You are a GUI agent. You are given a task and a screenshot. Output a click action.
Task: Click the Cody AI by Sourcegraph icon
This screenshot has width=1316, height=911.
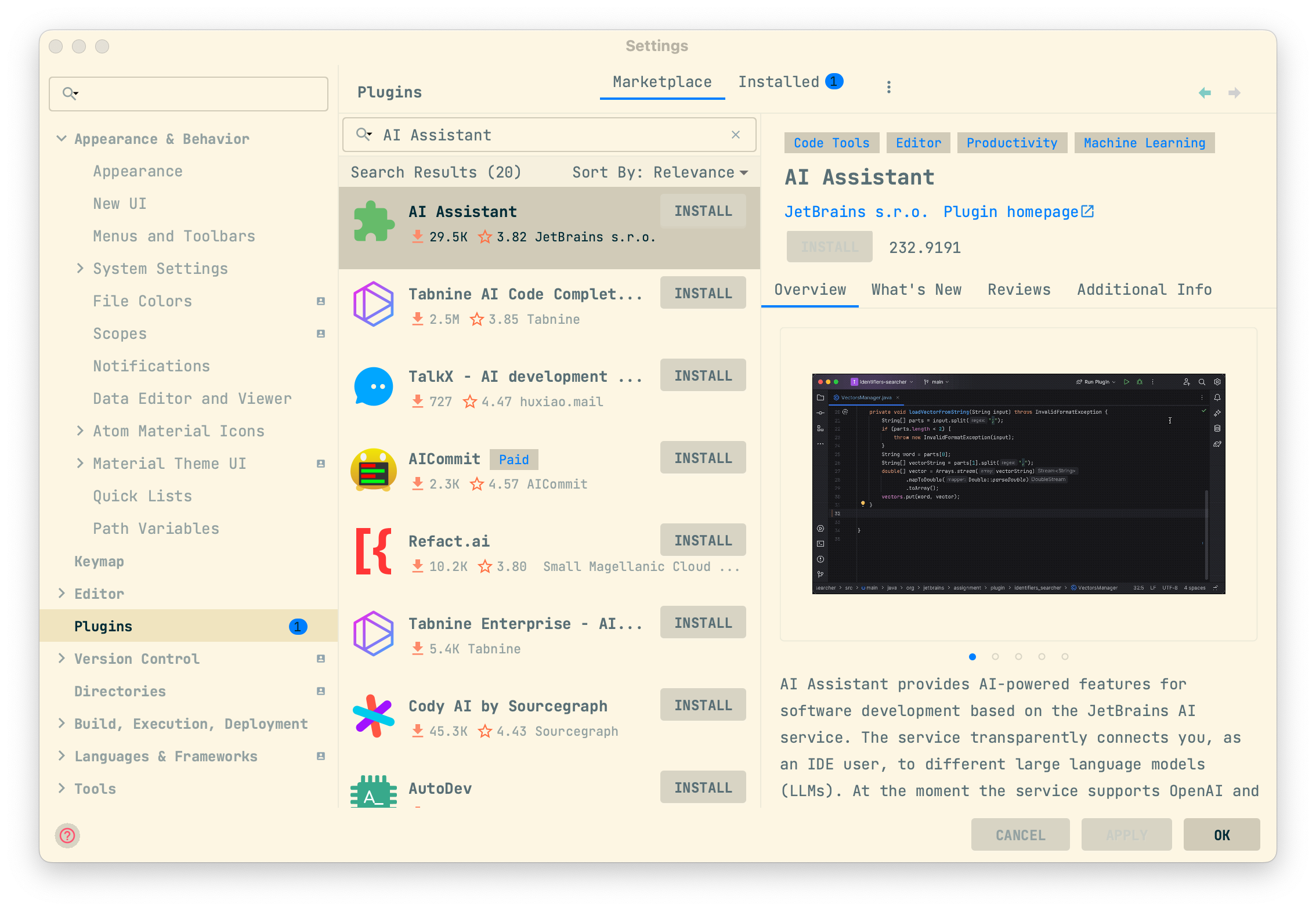tap(374, 717)
